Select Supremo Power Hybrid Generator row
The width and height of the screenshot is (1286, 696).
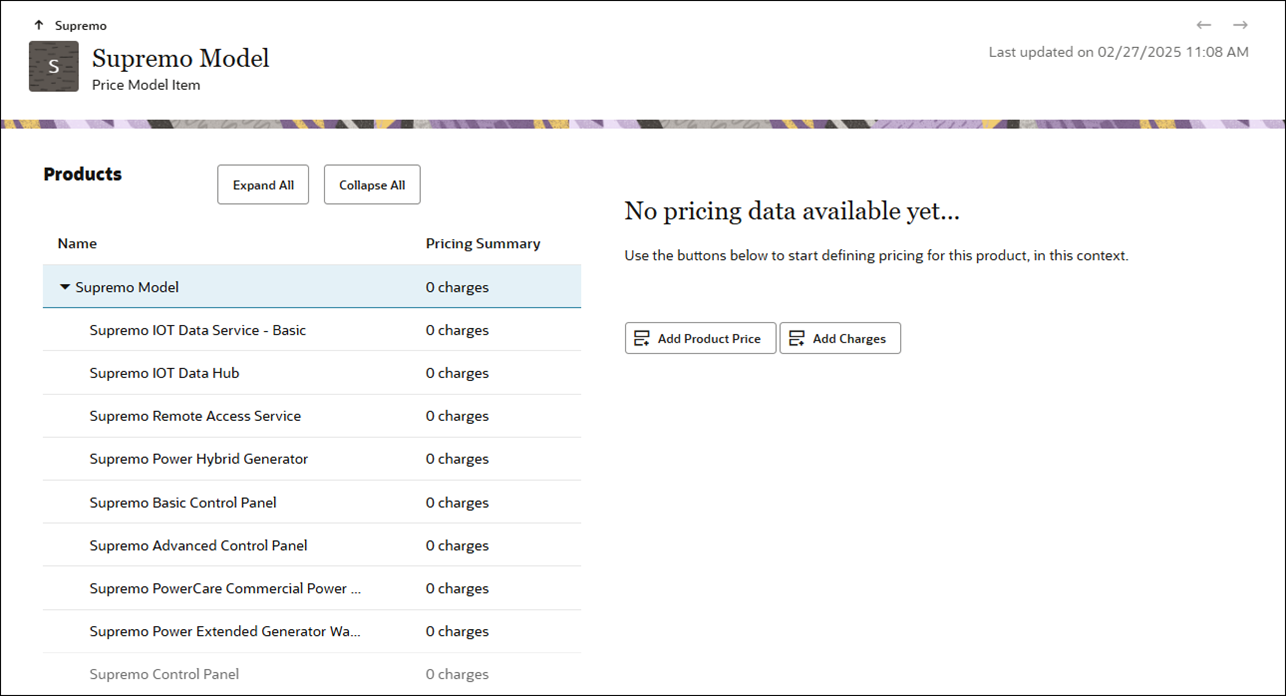click(x=198, y=459)
